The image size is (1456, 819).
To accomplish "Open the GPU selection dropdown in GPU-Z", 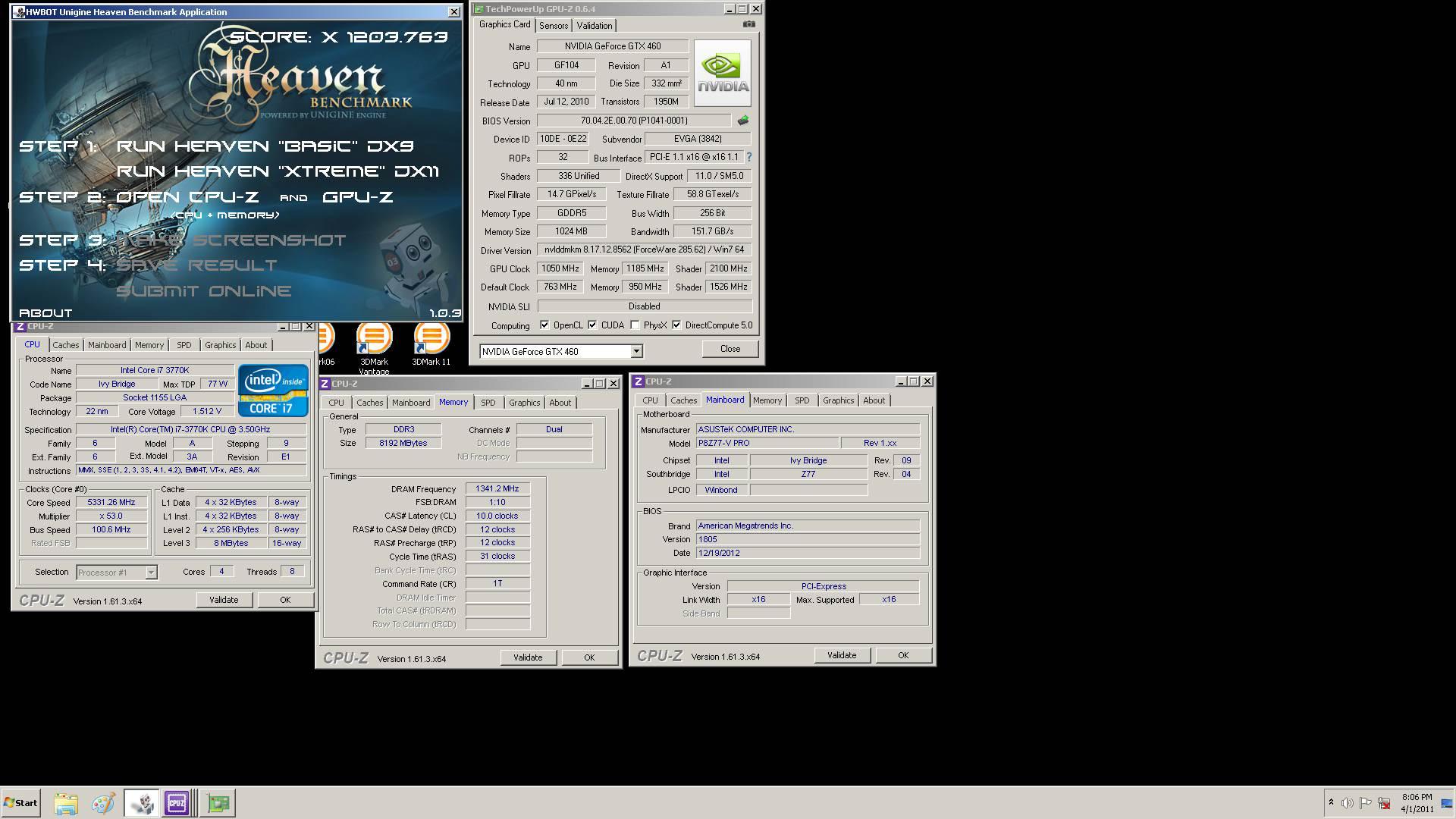I will (636, 351).
